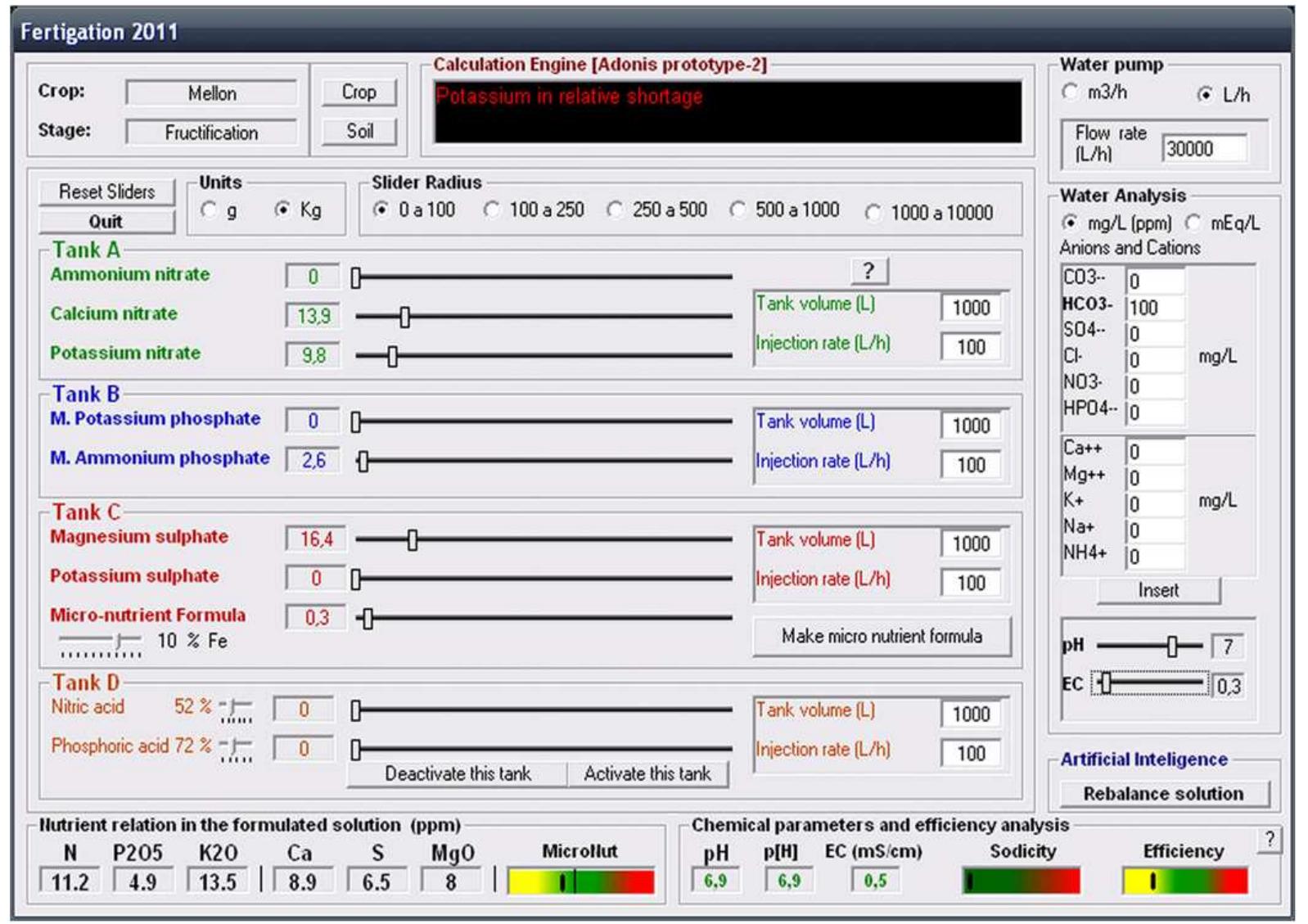Click the Mellon crop field
Image resolution: width=1308 pixels, height=924 pixels.
click(x=212, y=93)
